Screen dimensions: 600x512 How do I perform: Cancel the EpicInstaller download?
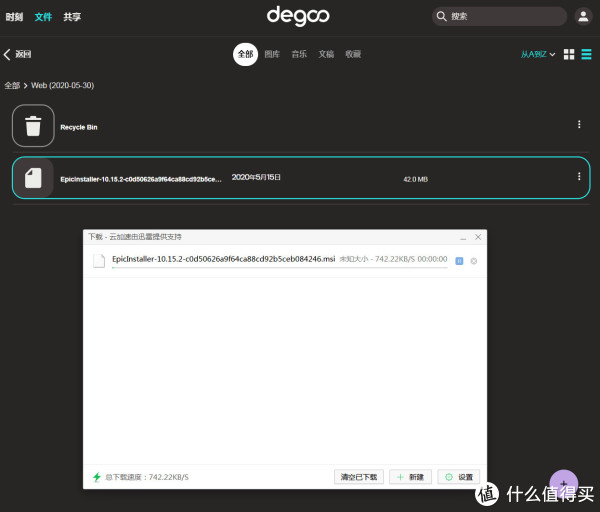tap(474, 261)
